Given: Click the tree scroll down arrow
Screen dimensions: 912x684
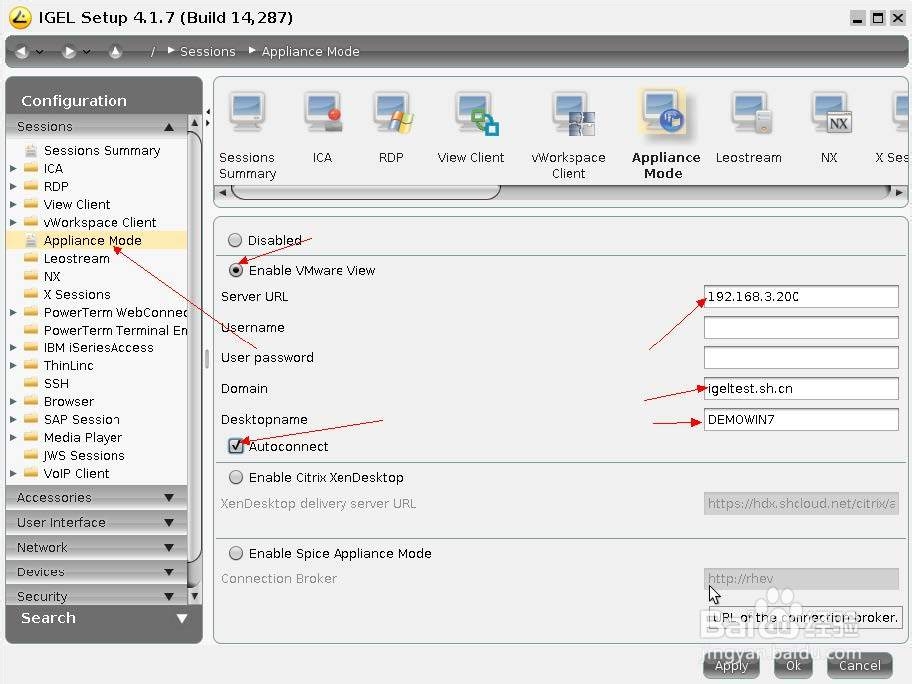Looking at the screenshot, I should (194, 596).
